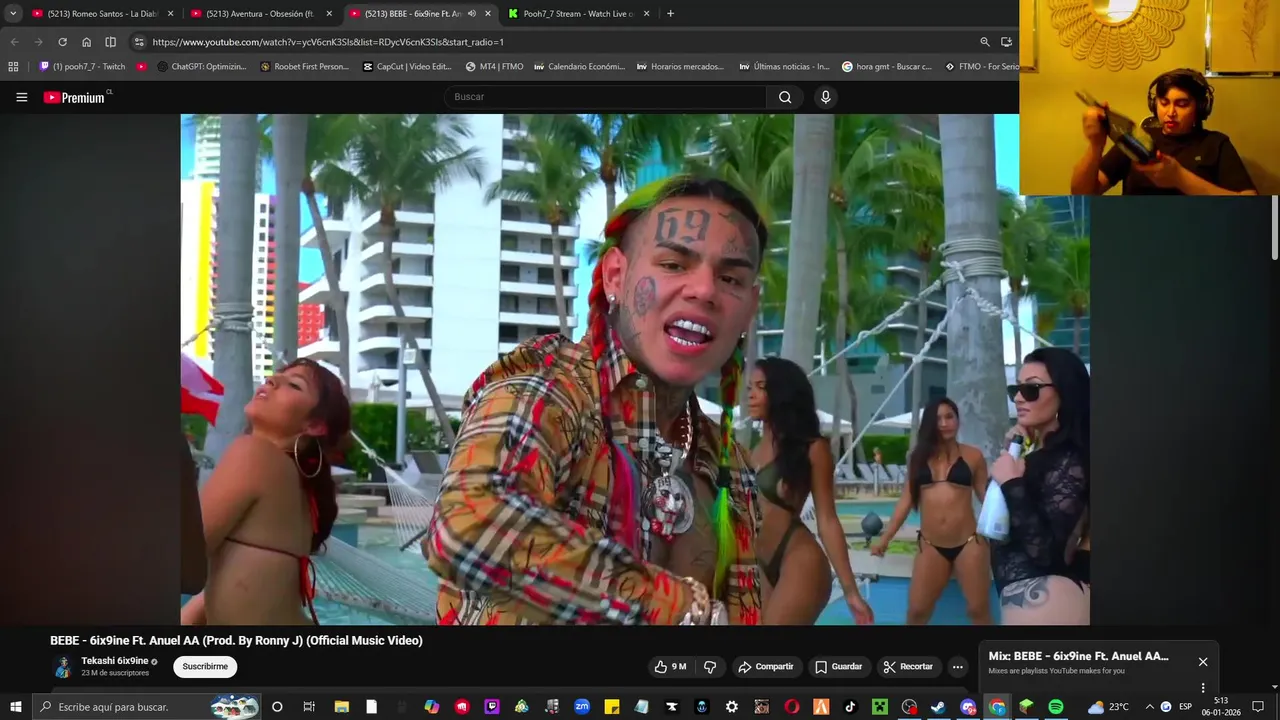Open Windows notification center icon

point(1258,707)
